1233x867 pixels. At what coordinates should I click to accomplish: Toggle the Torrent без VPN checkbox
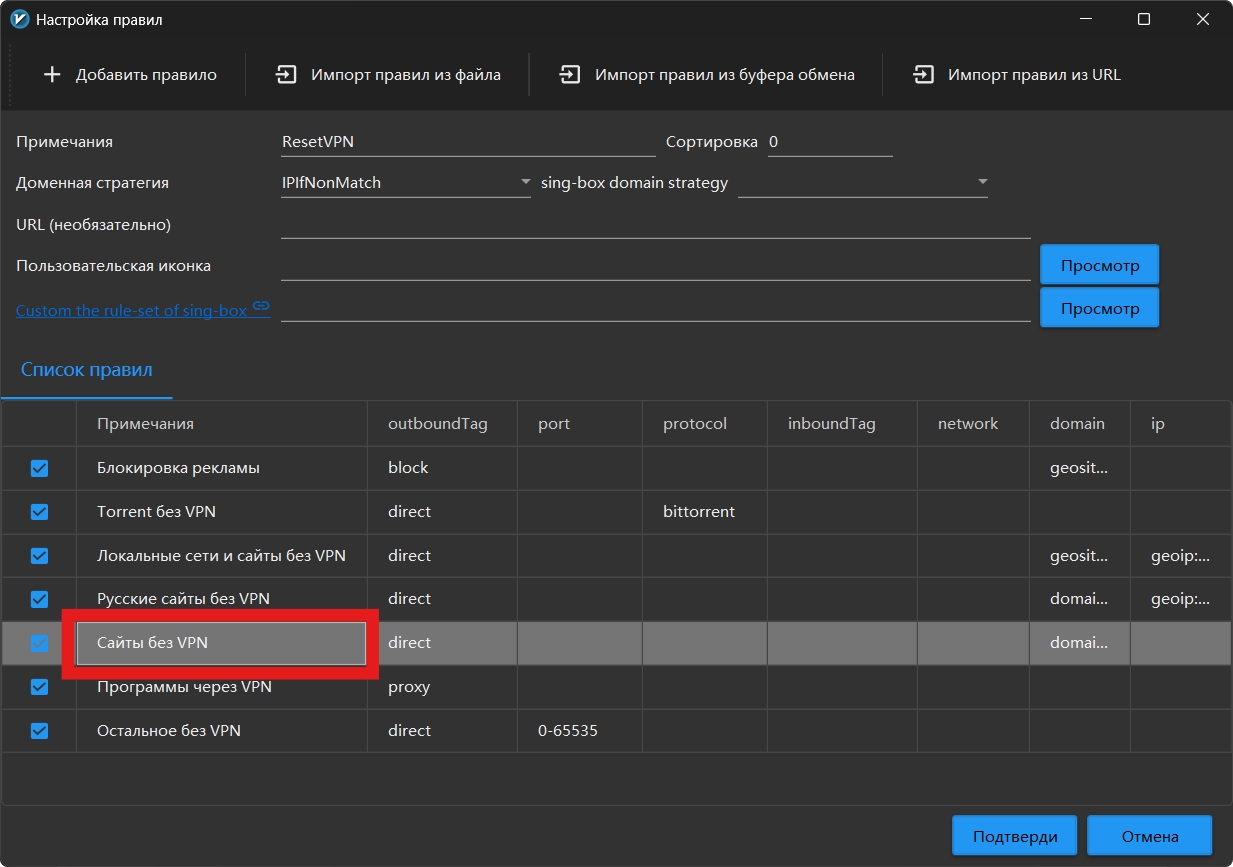point(39,512)
